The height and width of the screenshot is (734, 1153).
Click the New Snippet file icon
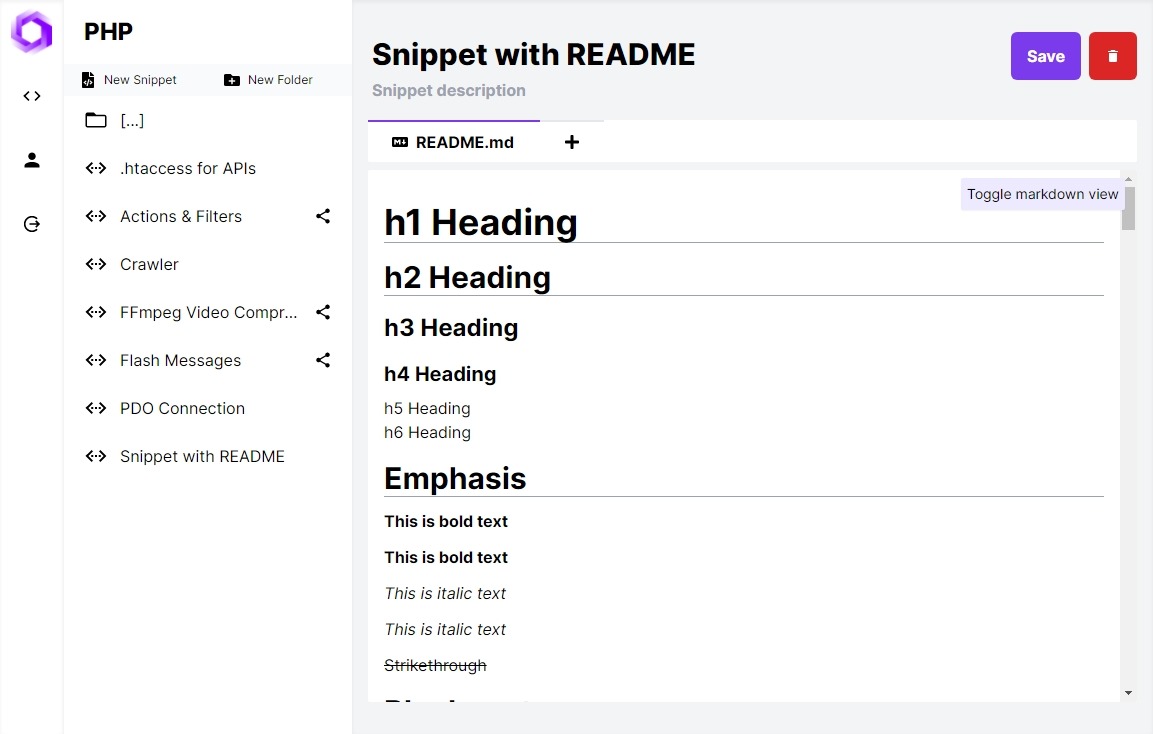click(x=89, y=79)
